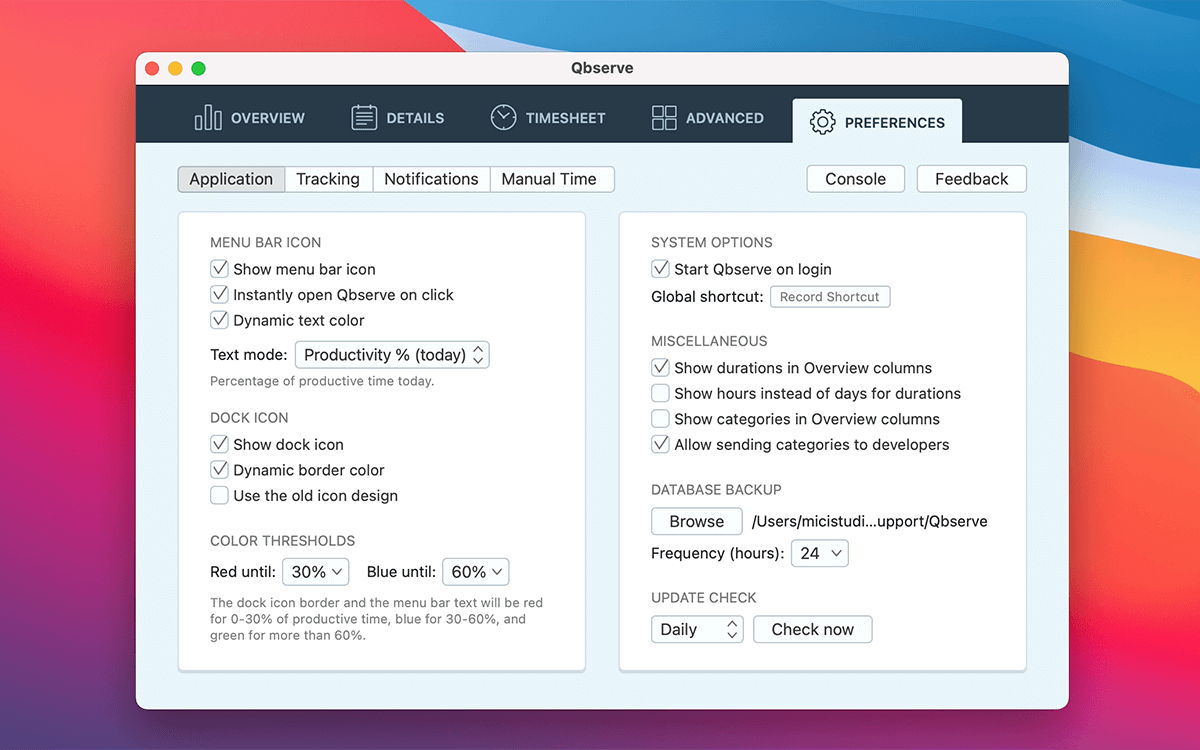Toggle Show dock icon checkbox
Screen dimensions: 1200x750
[219, 444]
